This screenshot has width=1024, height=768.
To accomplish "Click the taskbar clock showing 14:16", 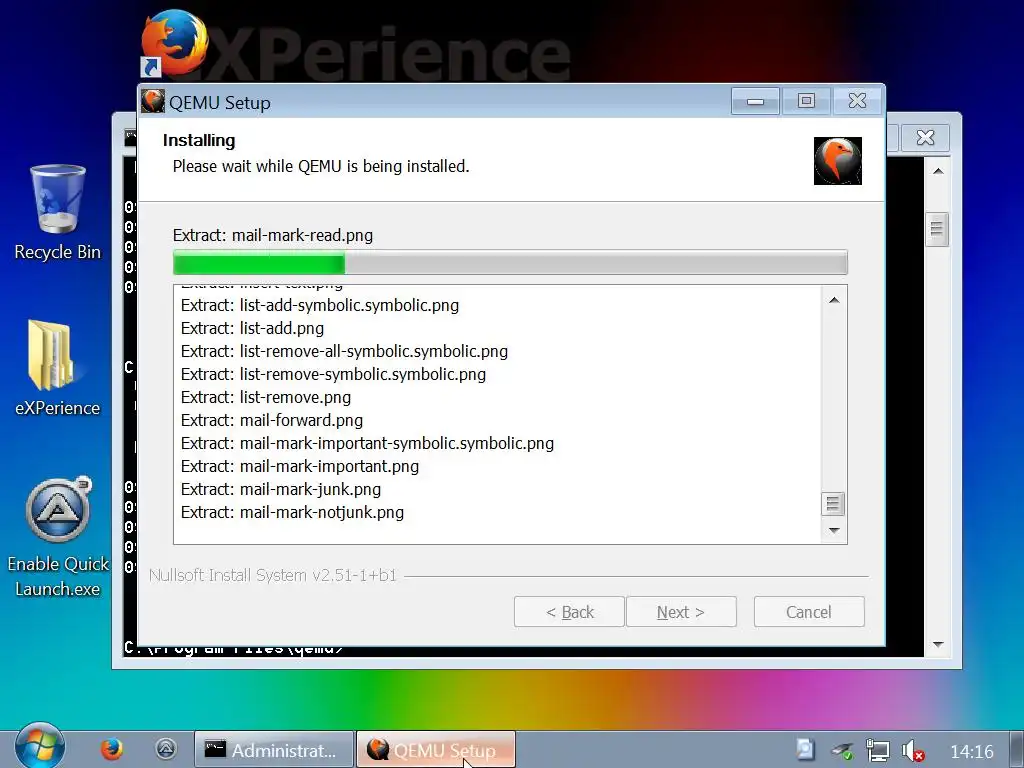I will coord(972,752).
